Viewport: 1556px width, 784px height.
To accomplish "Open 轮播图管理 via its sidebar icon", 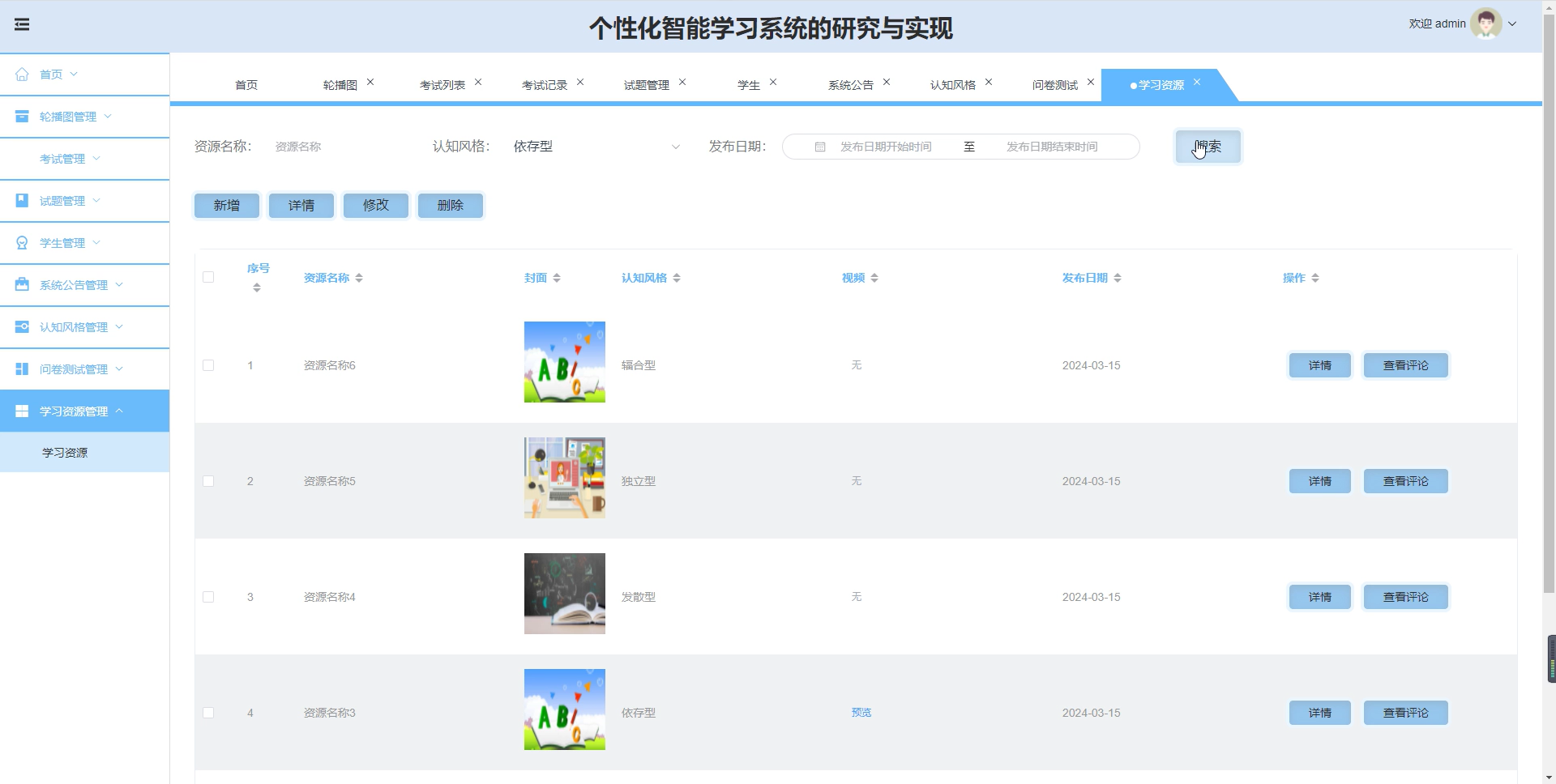I will pos(22,116).
